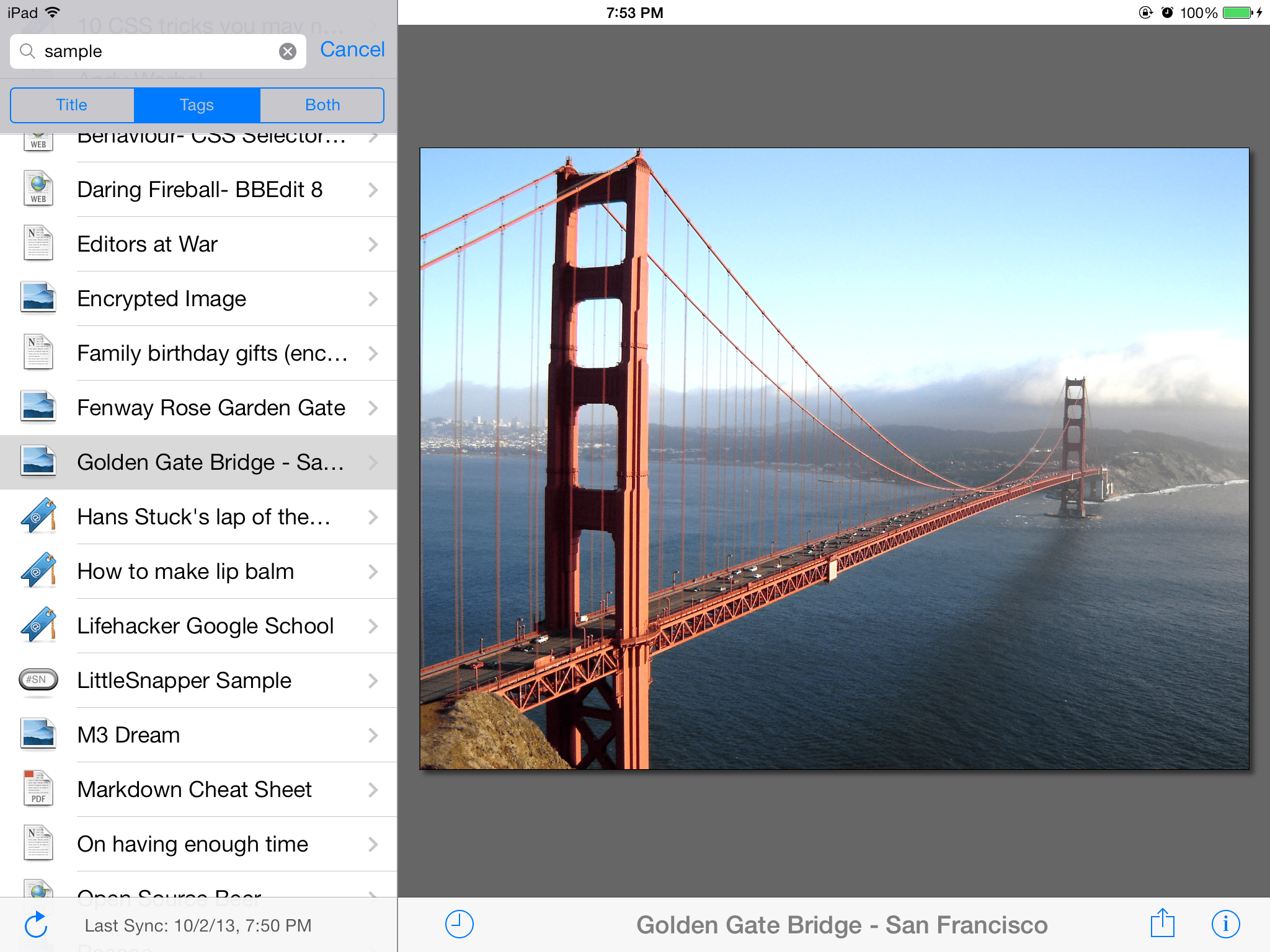Cancel the search
The height and width of the screenshot is (952, 1270).
[x=352, y=50]
